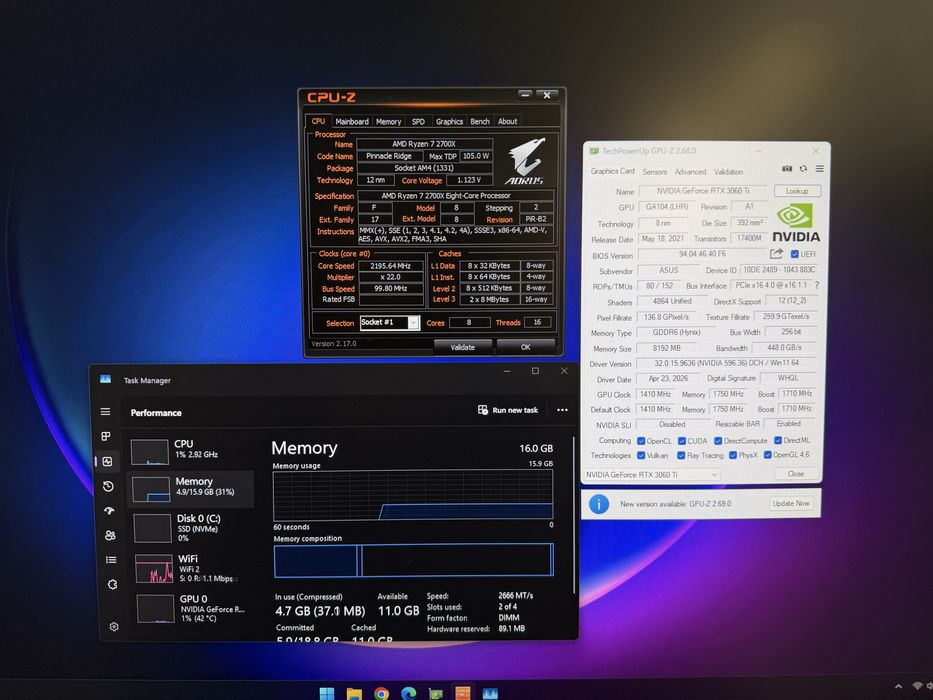This screenshot has height=700, width=933.
Task: Open the Windows Start button
Action: tap(327, 693)
